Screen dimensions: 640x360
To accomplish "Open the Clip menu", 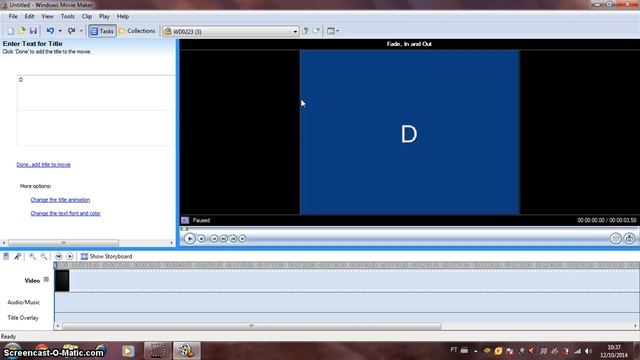I will pyautogui.click(x=87, y=17).
